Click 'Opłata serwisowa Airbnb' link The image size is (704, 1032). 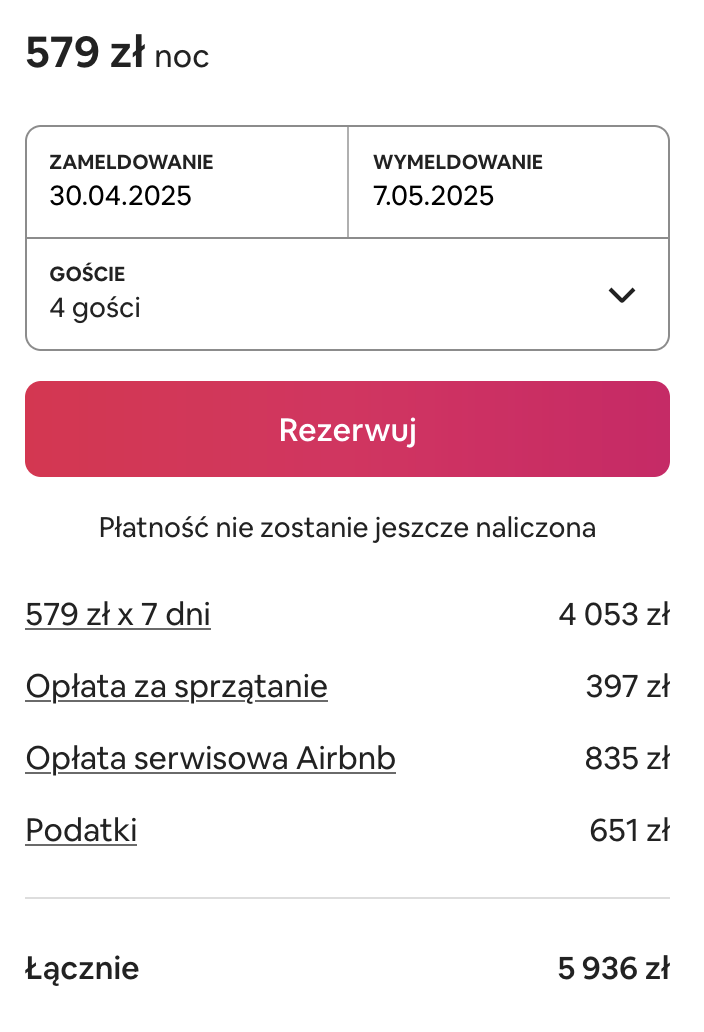point(210,759)
